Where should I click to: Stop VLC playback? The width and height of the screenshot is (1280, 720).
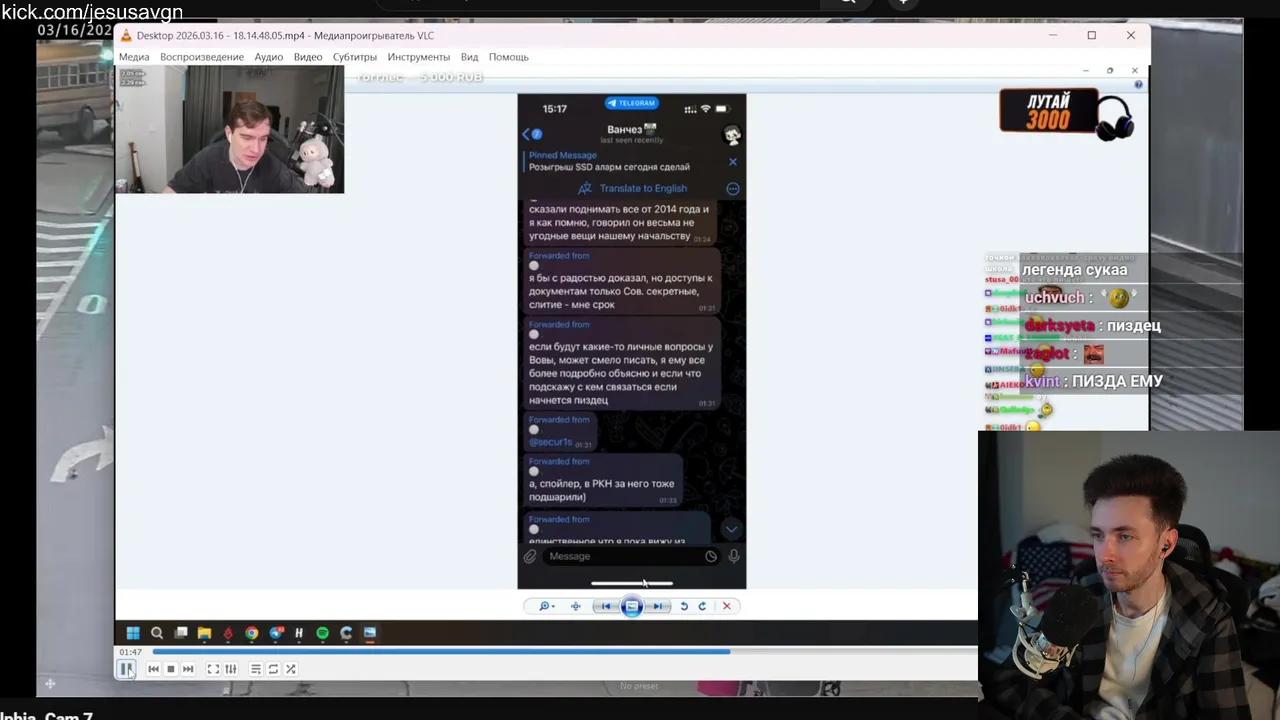[x=170, y=669]
